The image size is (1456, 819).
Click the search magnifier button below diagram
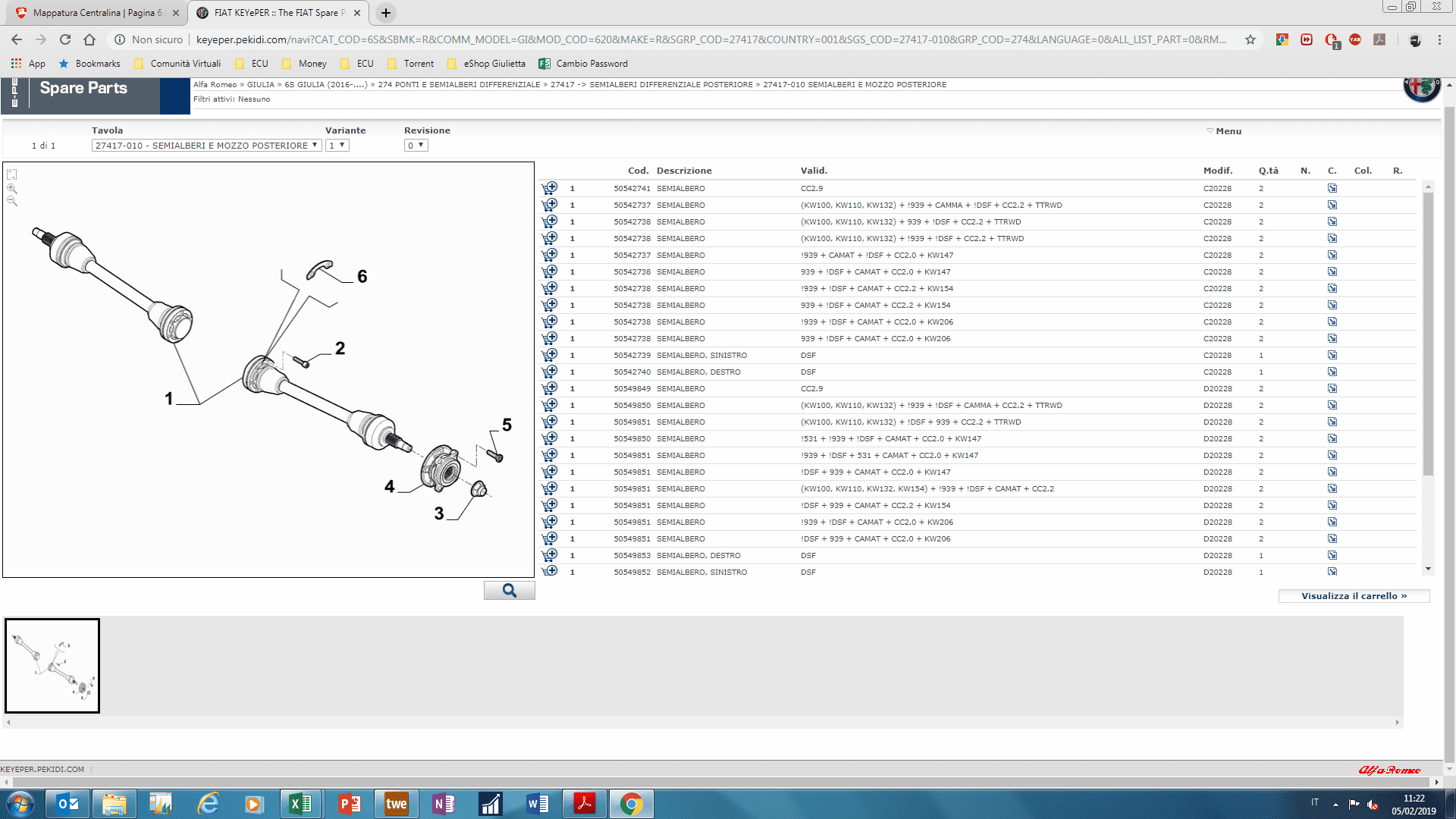pyautogui.click(x=510, y=590)
